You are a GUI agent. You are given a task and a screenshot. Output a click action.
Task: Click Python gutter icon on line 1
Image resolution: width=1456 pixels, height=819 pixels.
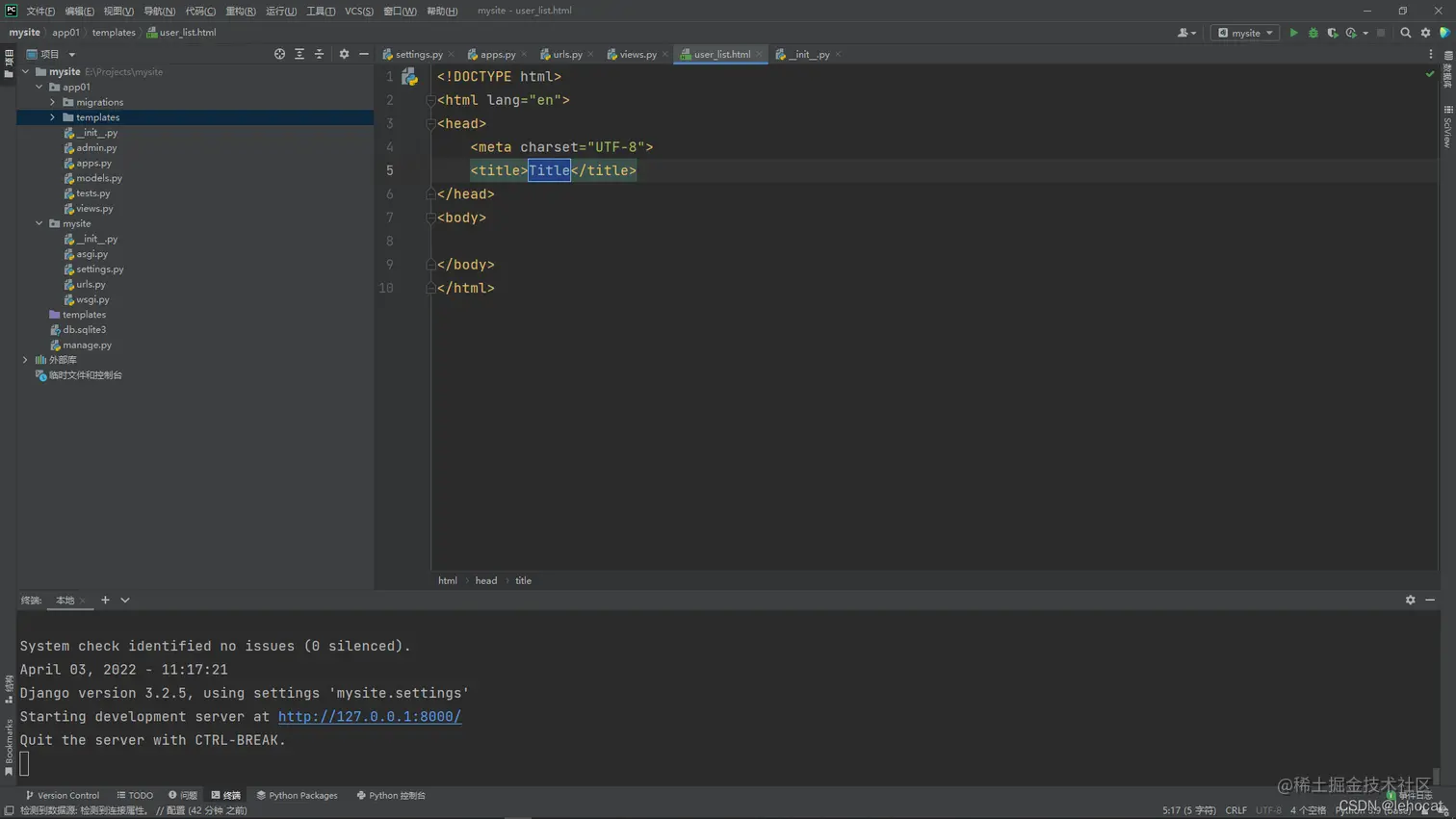tap(410, 77)
